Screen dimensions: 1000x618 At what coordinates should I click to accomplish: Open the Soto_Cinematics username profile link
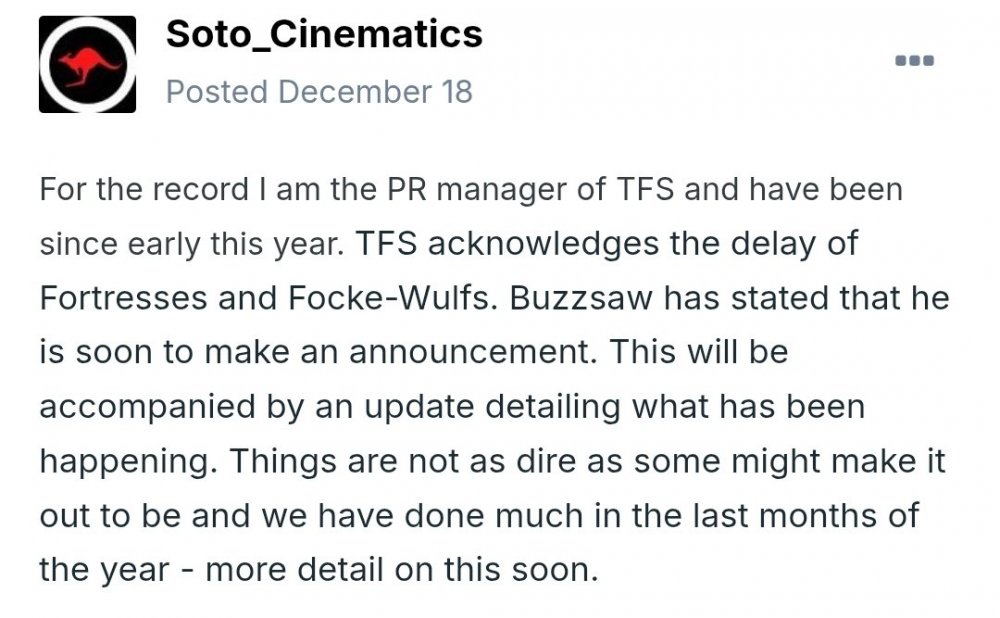pyautogui.click(x=324, y=34)
